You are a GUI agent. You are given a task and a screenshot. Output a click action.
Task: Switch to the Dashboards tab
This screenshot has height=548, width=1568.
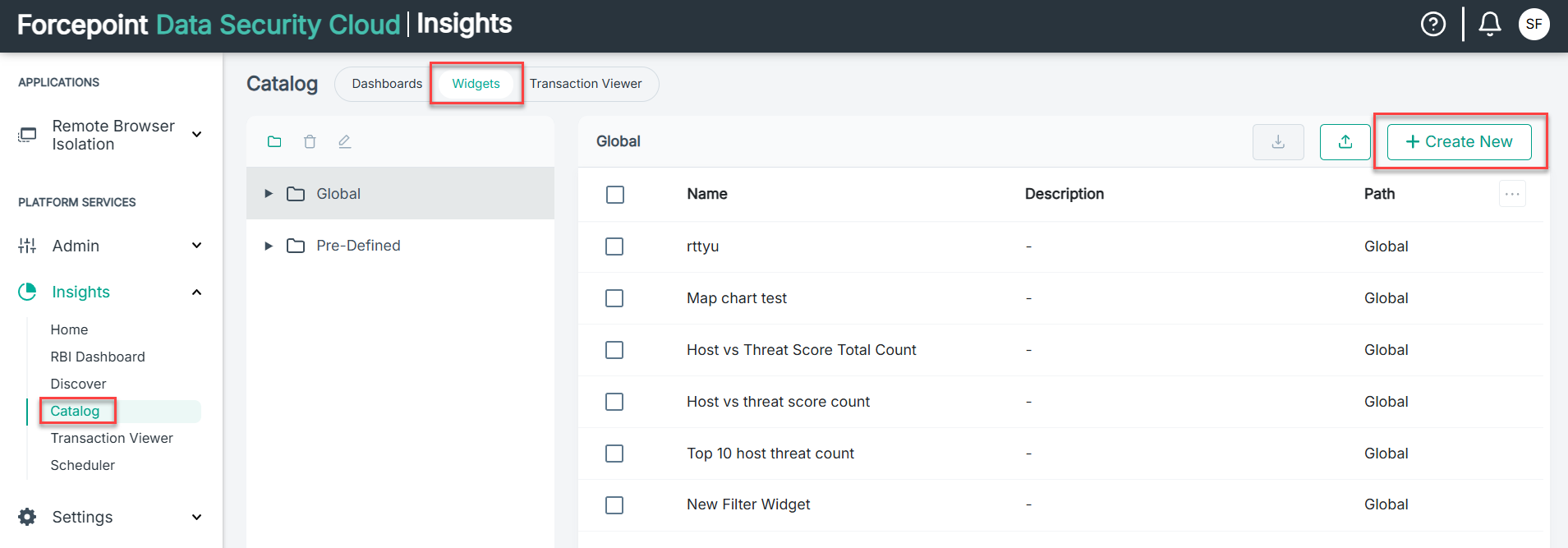click(x=387, y=84)
